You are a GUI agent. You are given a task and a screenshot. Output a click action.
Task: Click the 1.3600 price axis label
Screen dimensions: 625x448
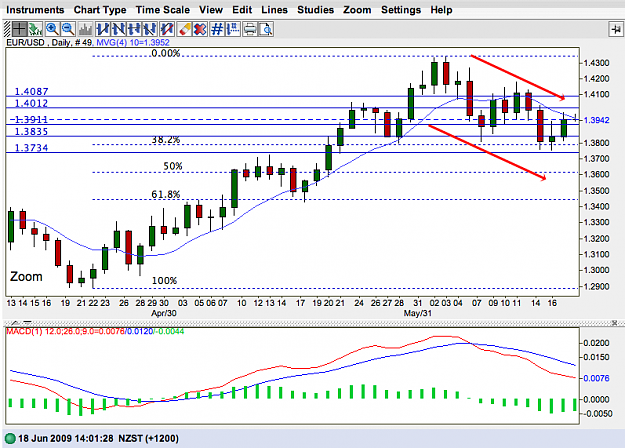596,175
